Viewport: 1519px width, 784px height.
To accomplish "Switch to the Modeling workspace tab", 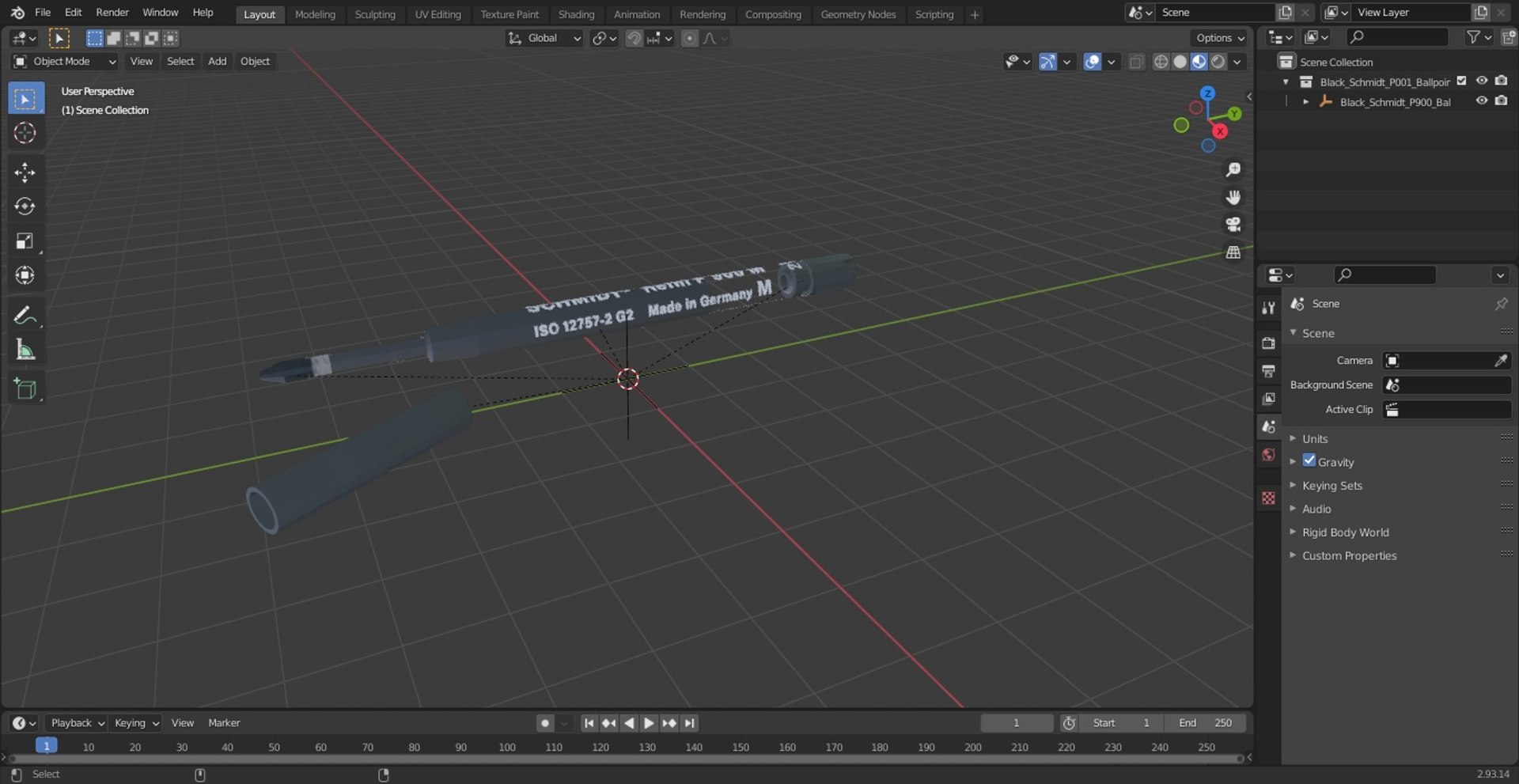I will coord(315,14).
